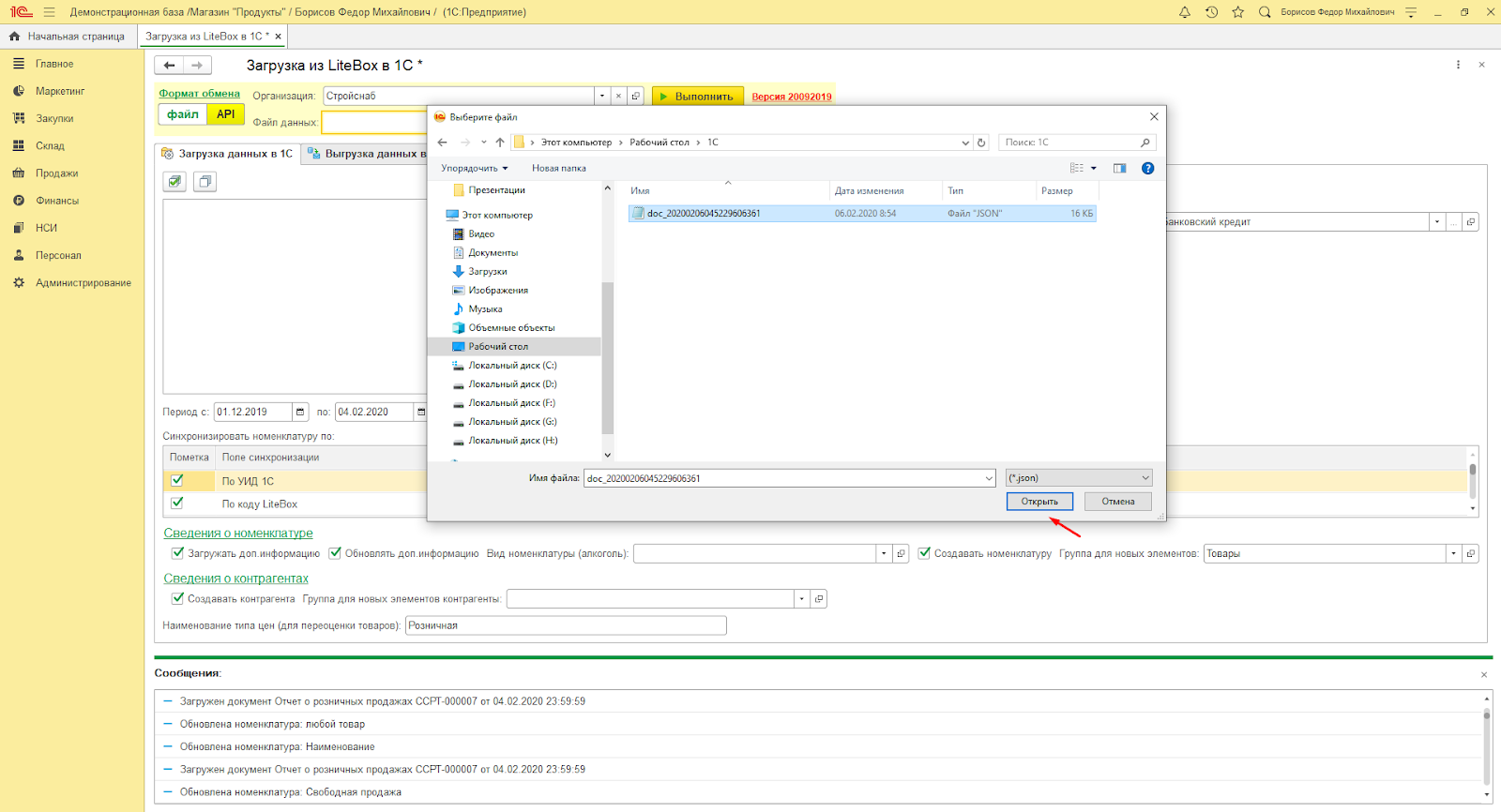
Task: Open Склад section in sidebar
Action: pyautogui.click(x=50, y=145)
